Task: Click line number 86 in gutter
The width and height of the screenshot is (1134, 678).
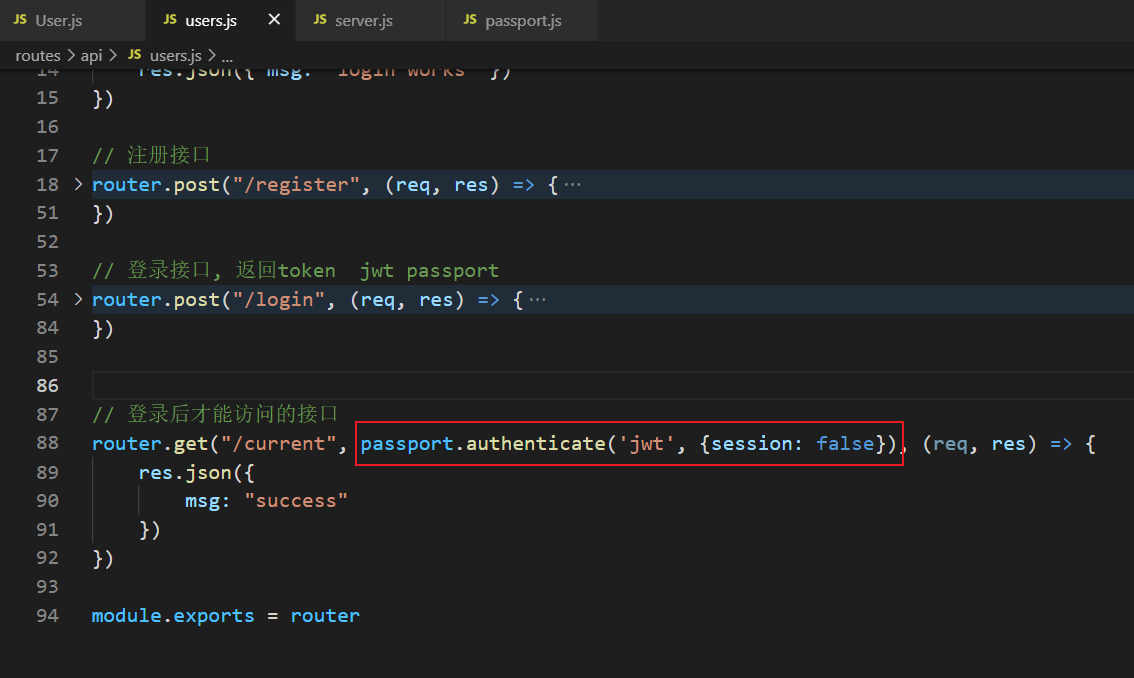Action: coord(47,386)
